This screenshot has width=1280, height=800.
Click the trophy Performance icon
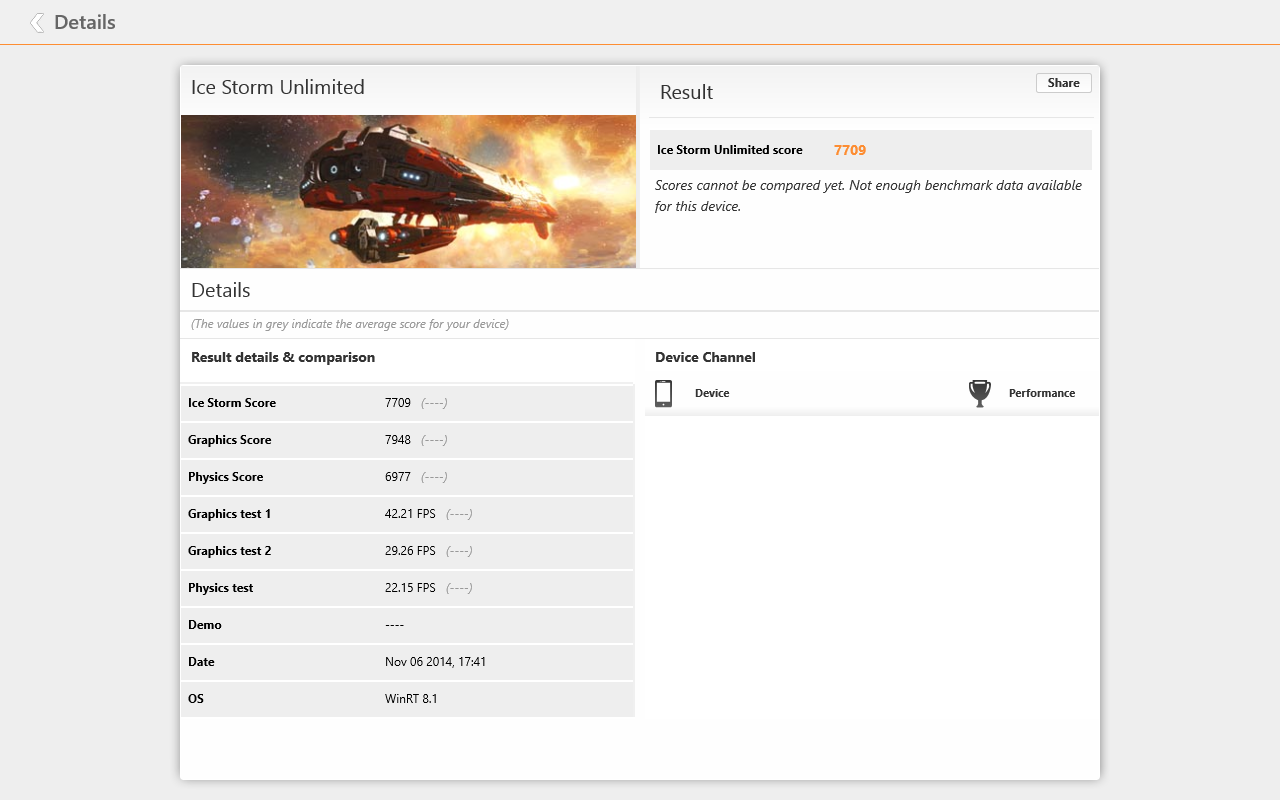point(980,393)
